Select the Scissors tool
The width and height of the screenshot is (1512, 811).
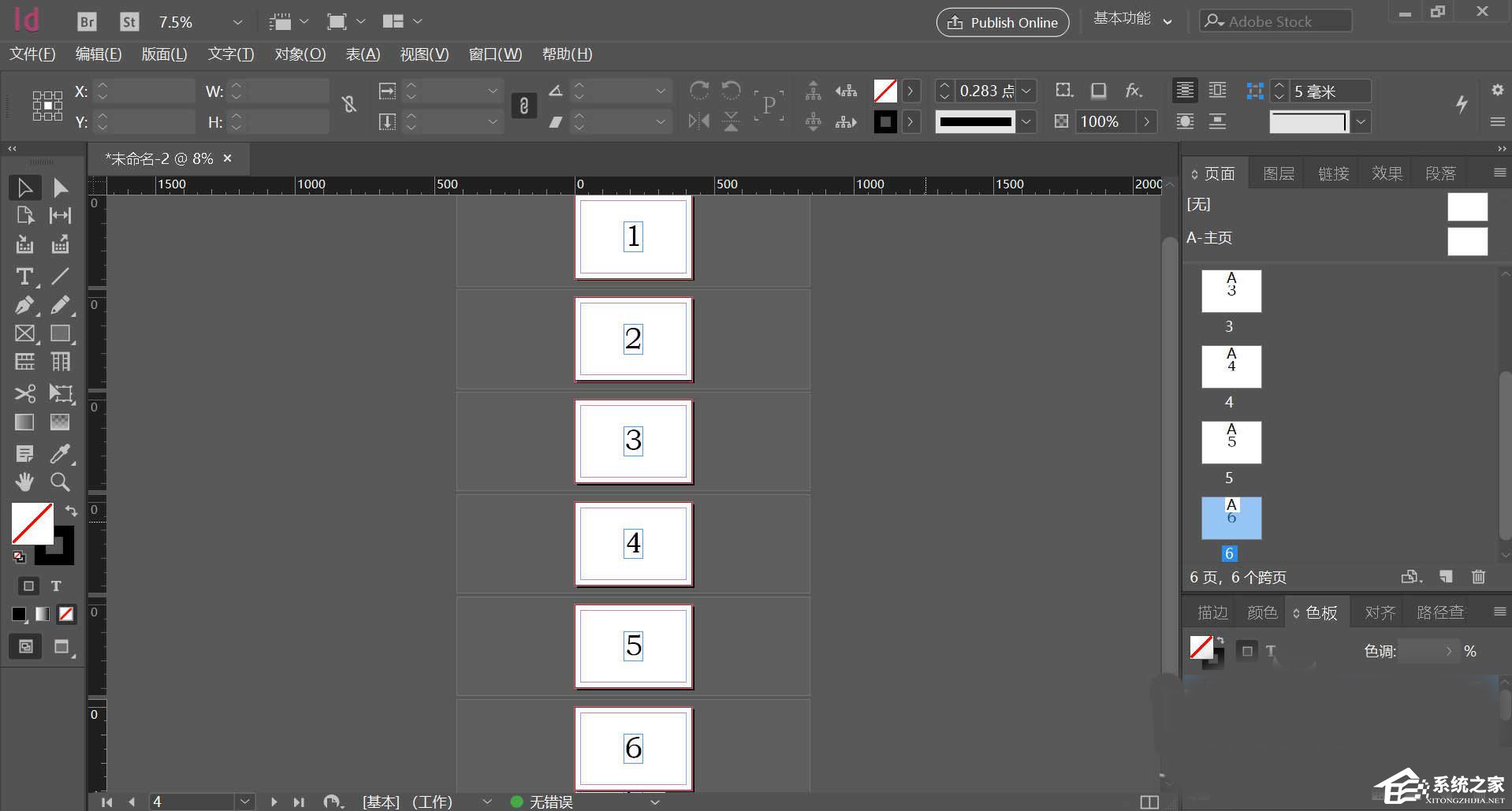24,393
